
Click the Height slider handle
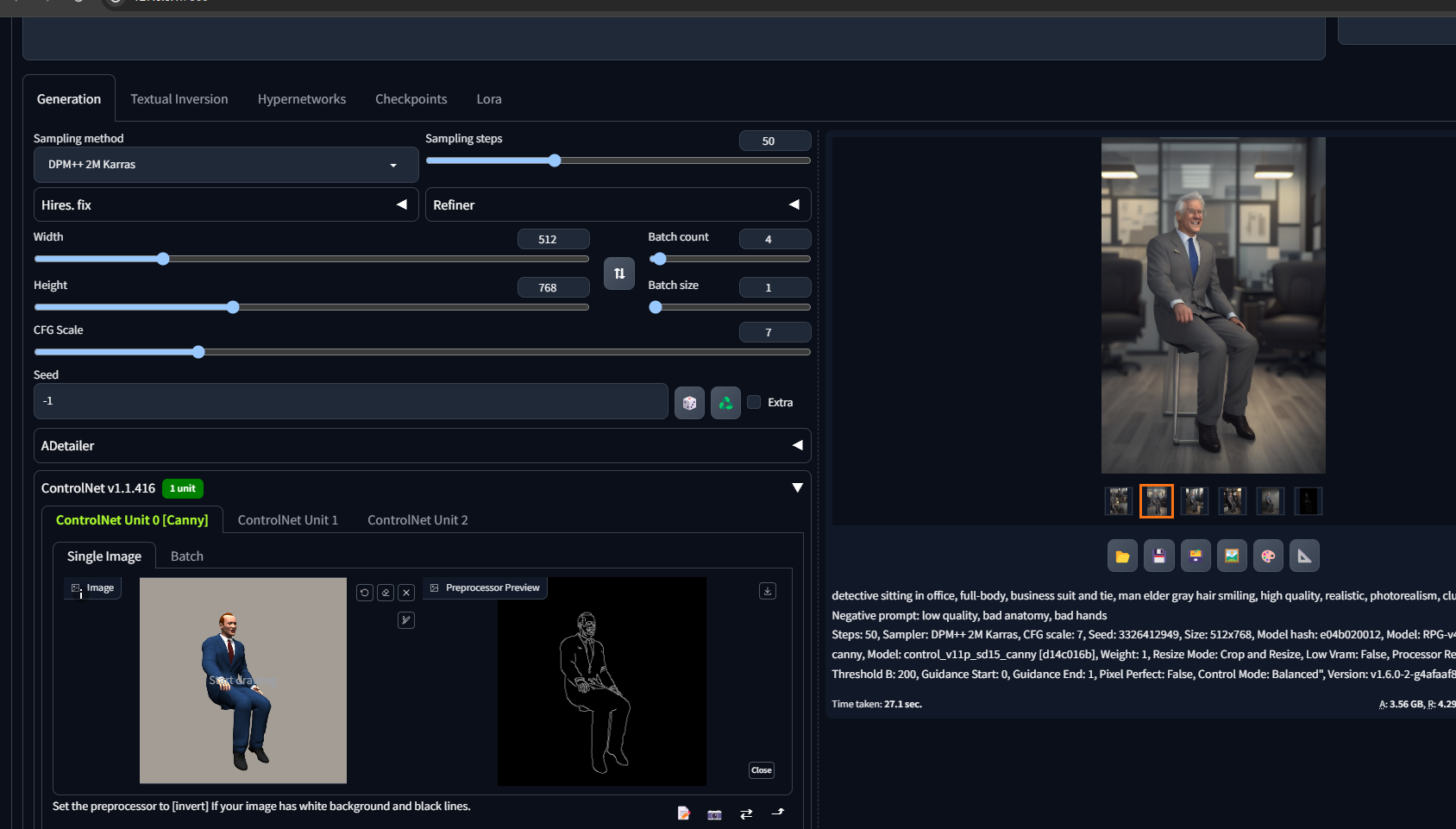tap(233, 307)
